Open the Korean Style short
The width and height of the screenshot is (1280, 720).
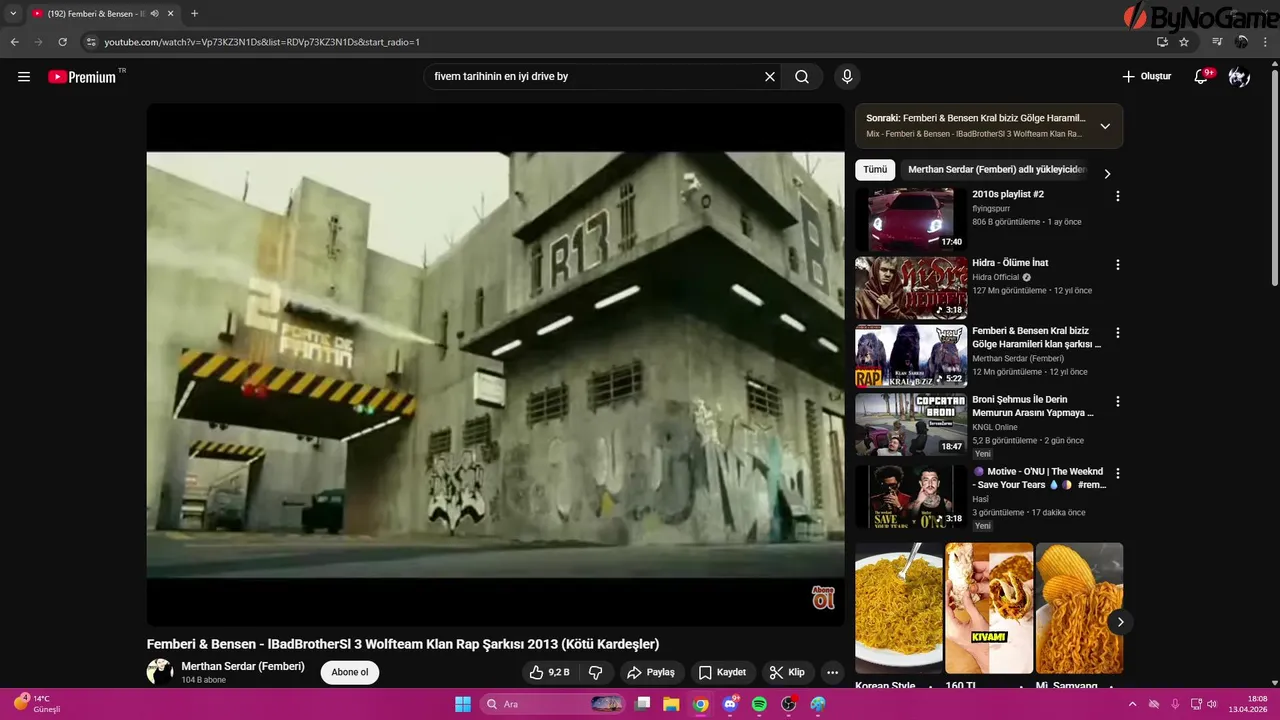(x=899, y=608)
